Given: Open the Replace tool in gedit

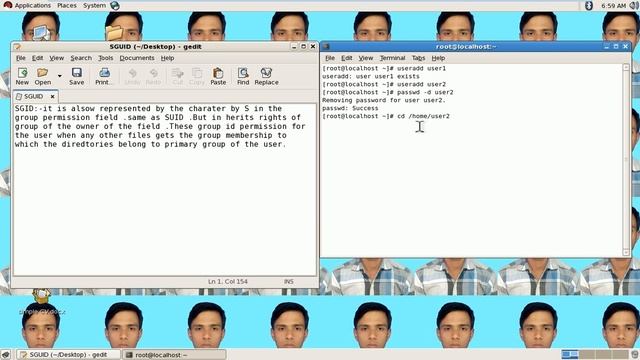Looking at the screenshot, I should tap(266, 76).
